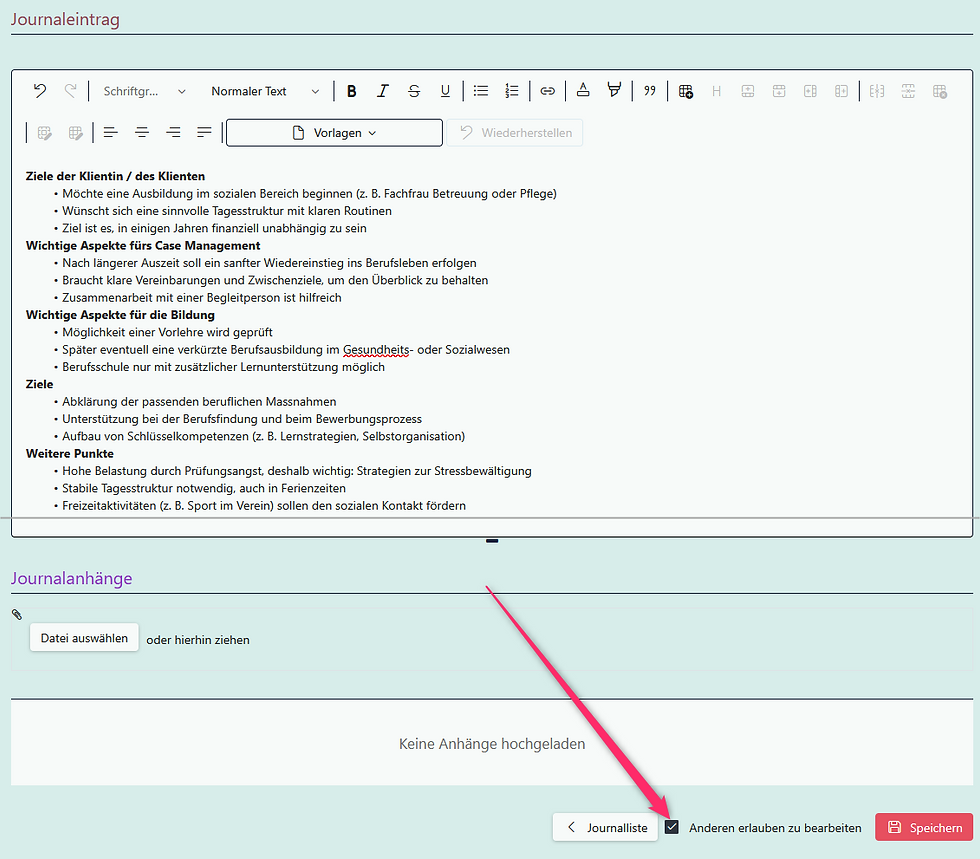Open the Normaler Text style dropdown
This screenshot has width=980, height=859.
tap(265, 91)
